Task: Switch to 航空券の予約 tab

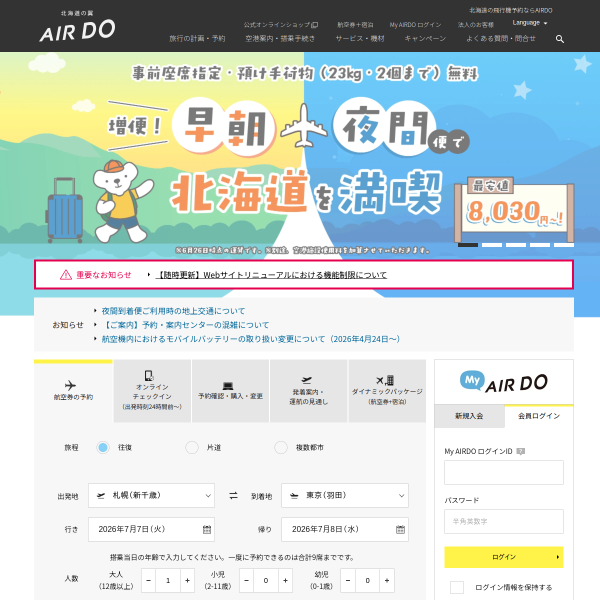Action: [x=73, y=391]
